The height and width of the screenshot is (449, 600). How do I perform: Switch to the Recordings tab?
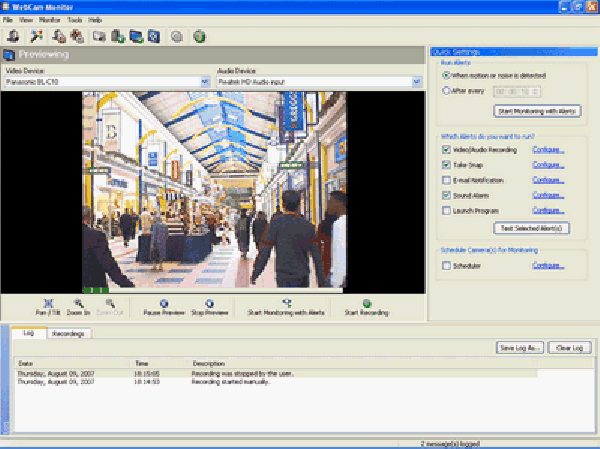[68, 333]
